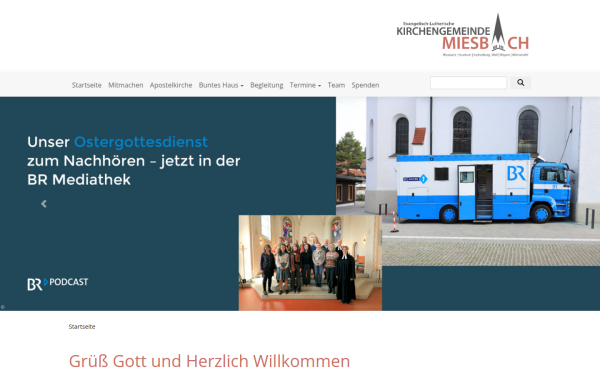Click the 'BR Mediathek' slide text

79,179
